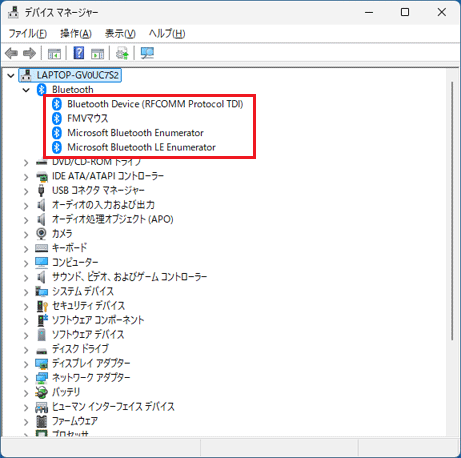Viewport: 461px width, 458px height.
Task: Select サウンド、ビデオ、およびゲーム コントローラー category
Action: tap(129, 277)
